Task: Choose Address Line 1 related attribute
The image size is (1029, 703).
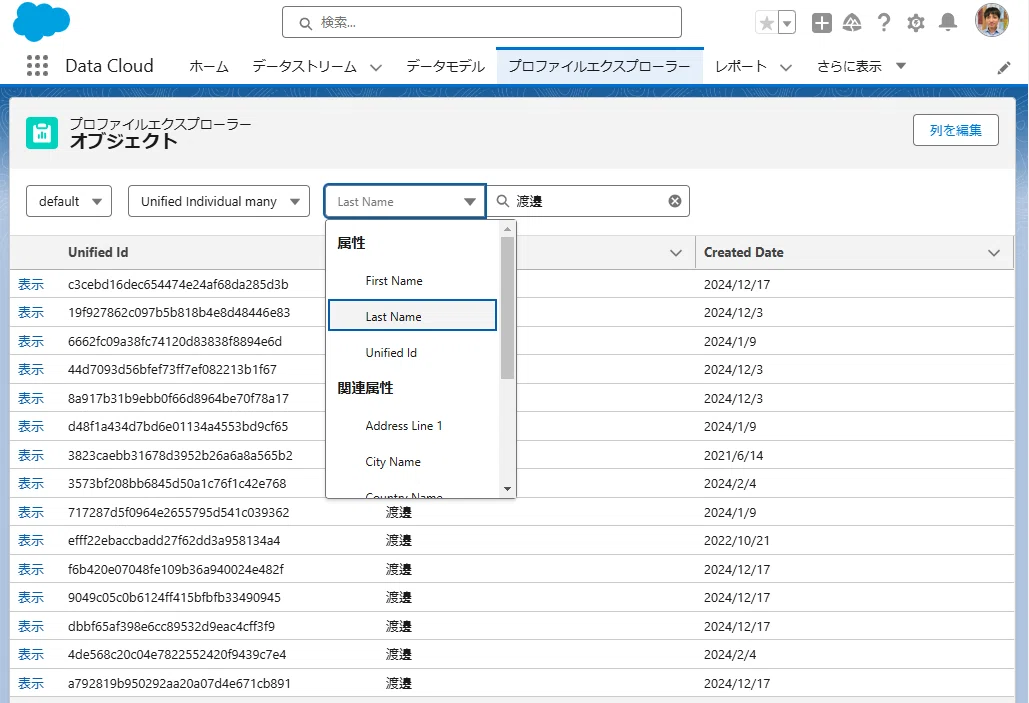Action: click(x=412, y=425)
